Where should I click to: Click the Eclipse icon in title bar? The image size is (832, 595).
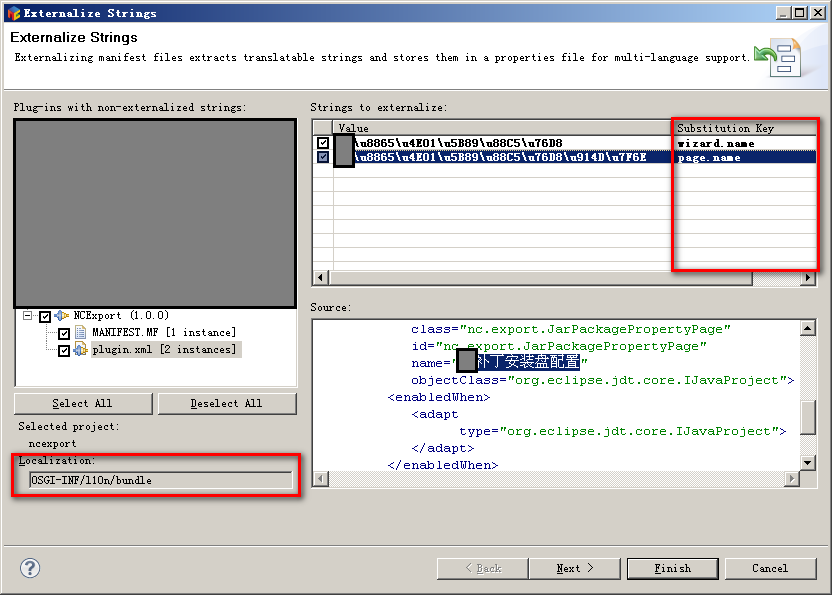coord(14,13)
